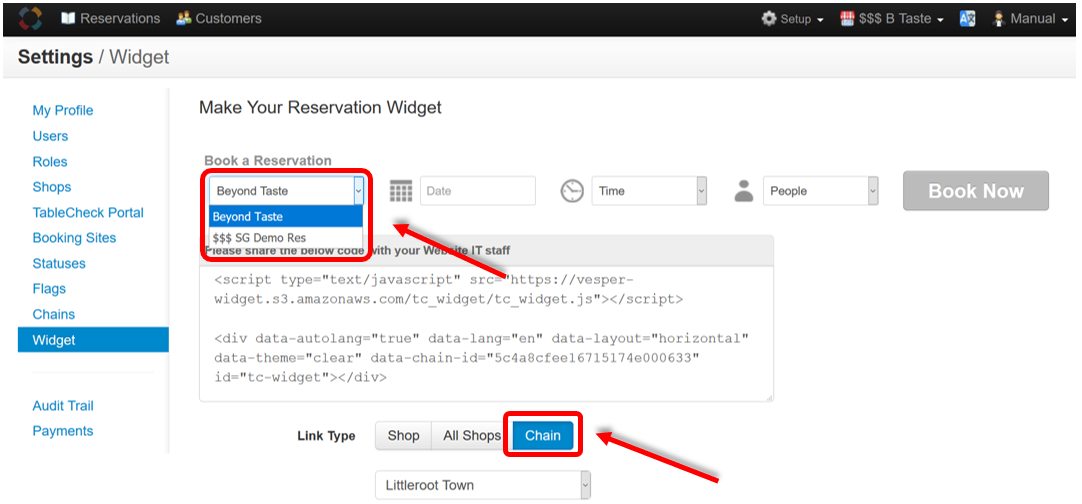
Task: Click the calendar icon beside Date field
Action: [x=401, y=191]
